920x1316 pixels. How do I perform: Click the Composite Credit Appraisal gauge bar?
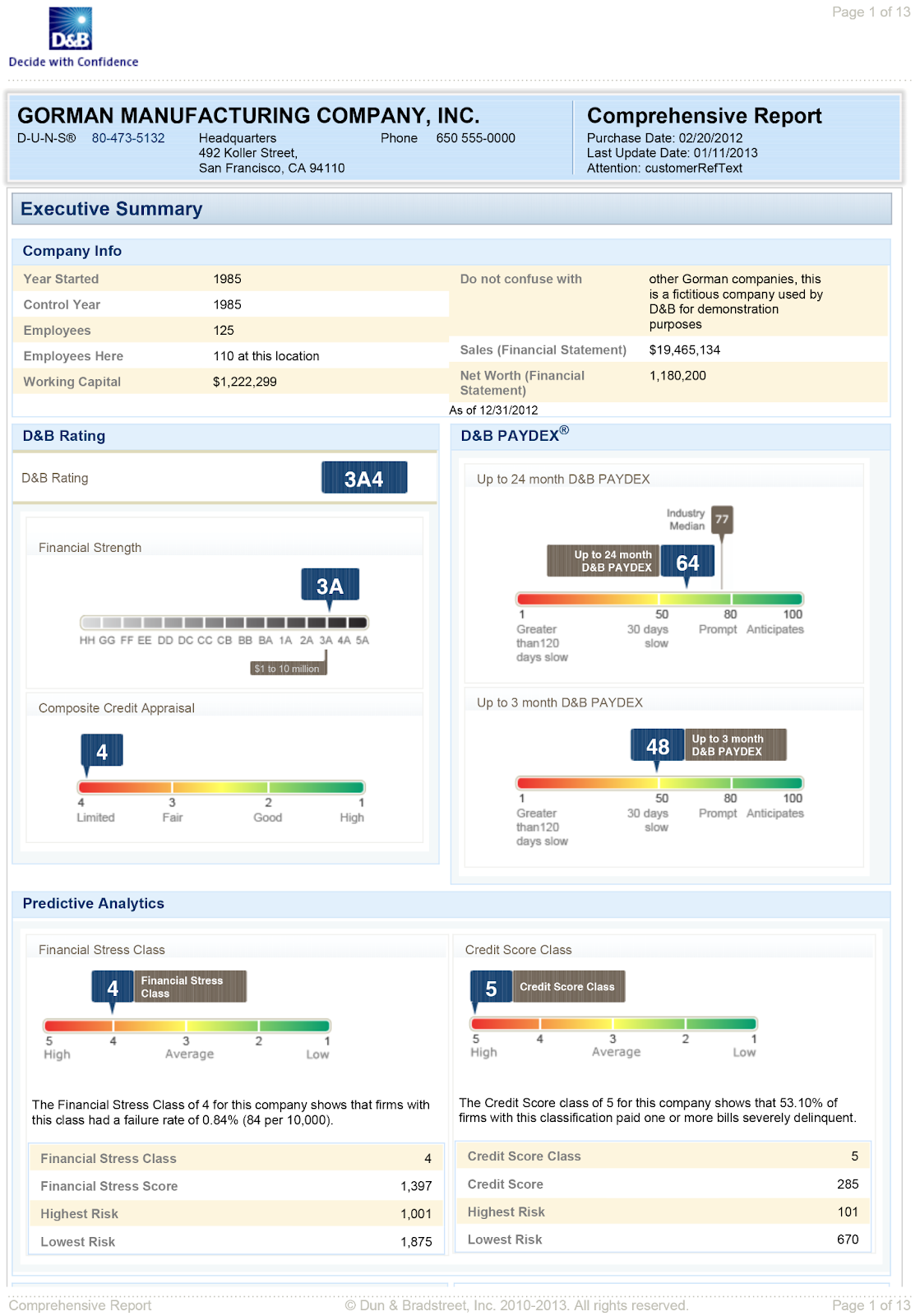(x=221, y=787)
